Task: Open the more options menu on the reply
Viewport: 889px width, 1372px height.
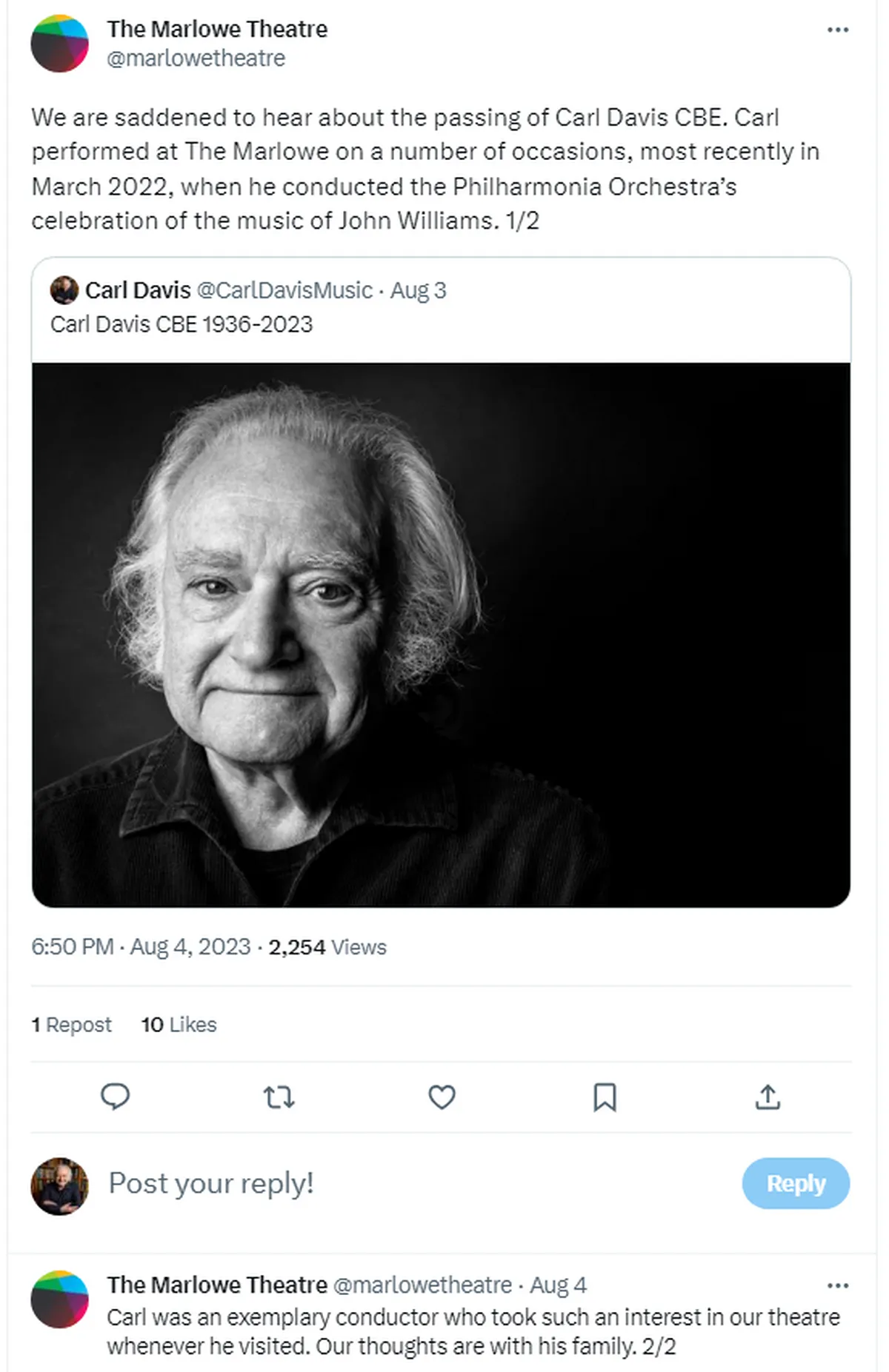Action: pos(837,1285)
